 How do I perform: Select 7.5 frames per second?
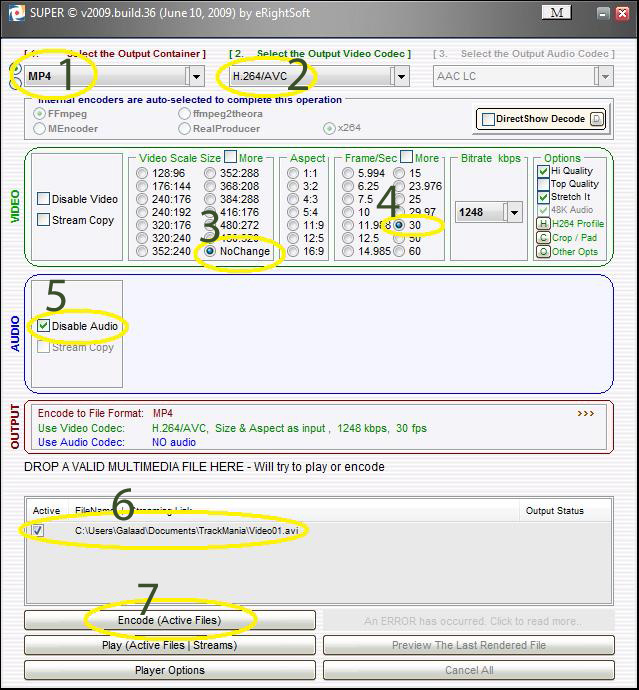[x=348, y=199]
